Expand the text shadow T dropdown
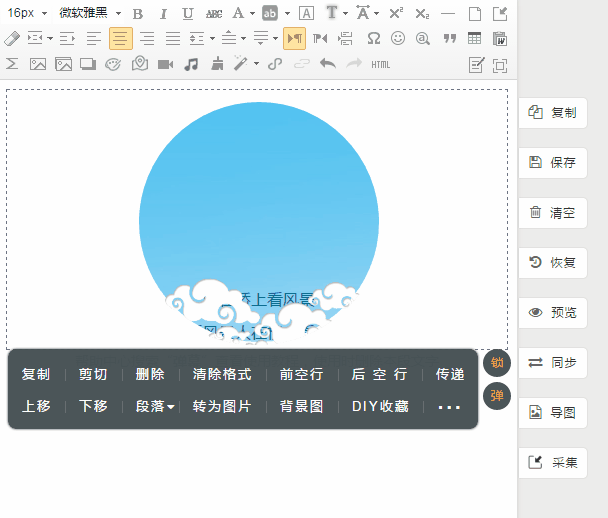The image size is (608, 518). 345,14
